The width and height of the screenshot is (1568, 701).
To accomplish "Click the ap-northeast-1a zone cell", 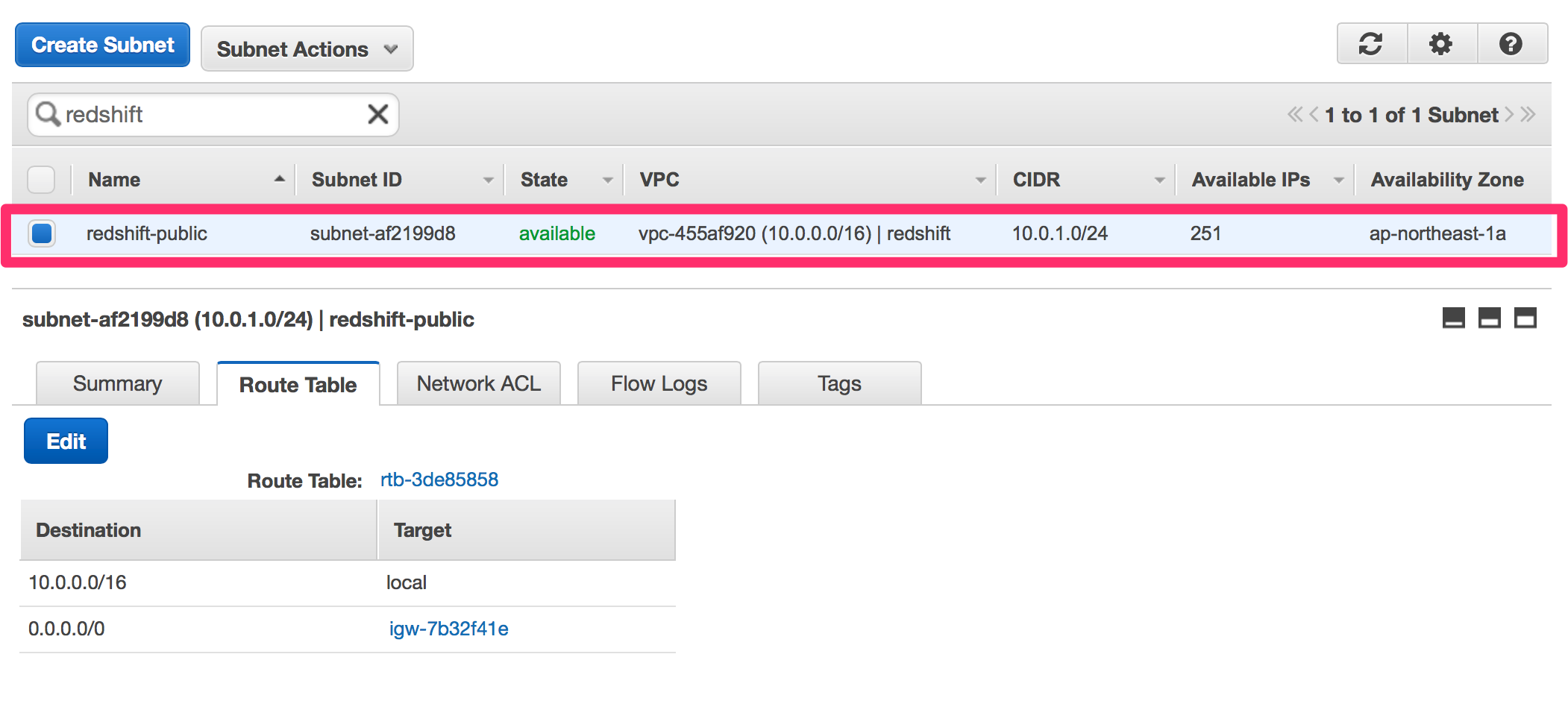I will tap(1437, 233).
